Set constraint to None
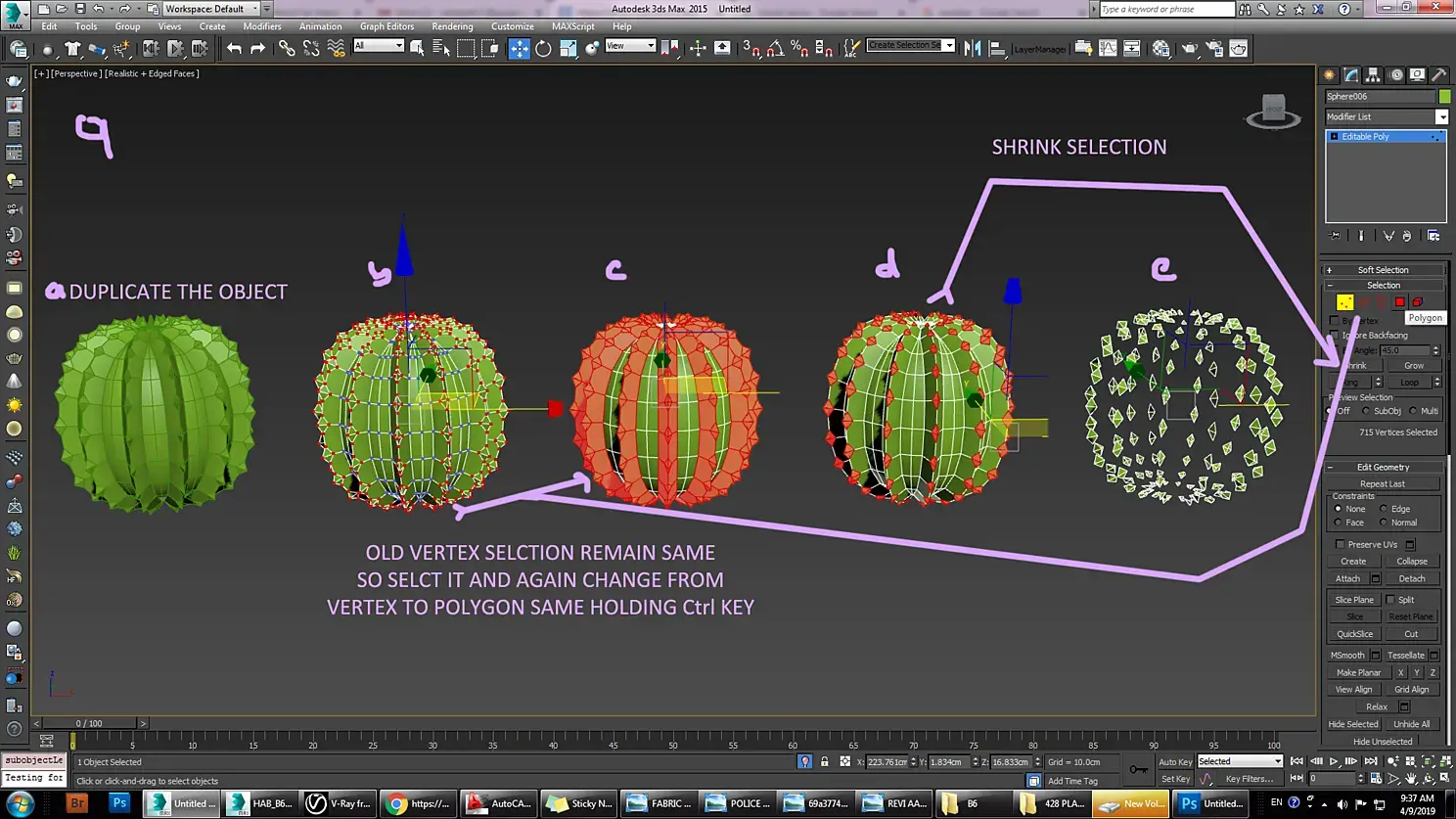Image resolution: width=1456 pixels, height=819 pixels. (x=1338, y=509)
